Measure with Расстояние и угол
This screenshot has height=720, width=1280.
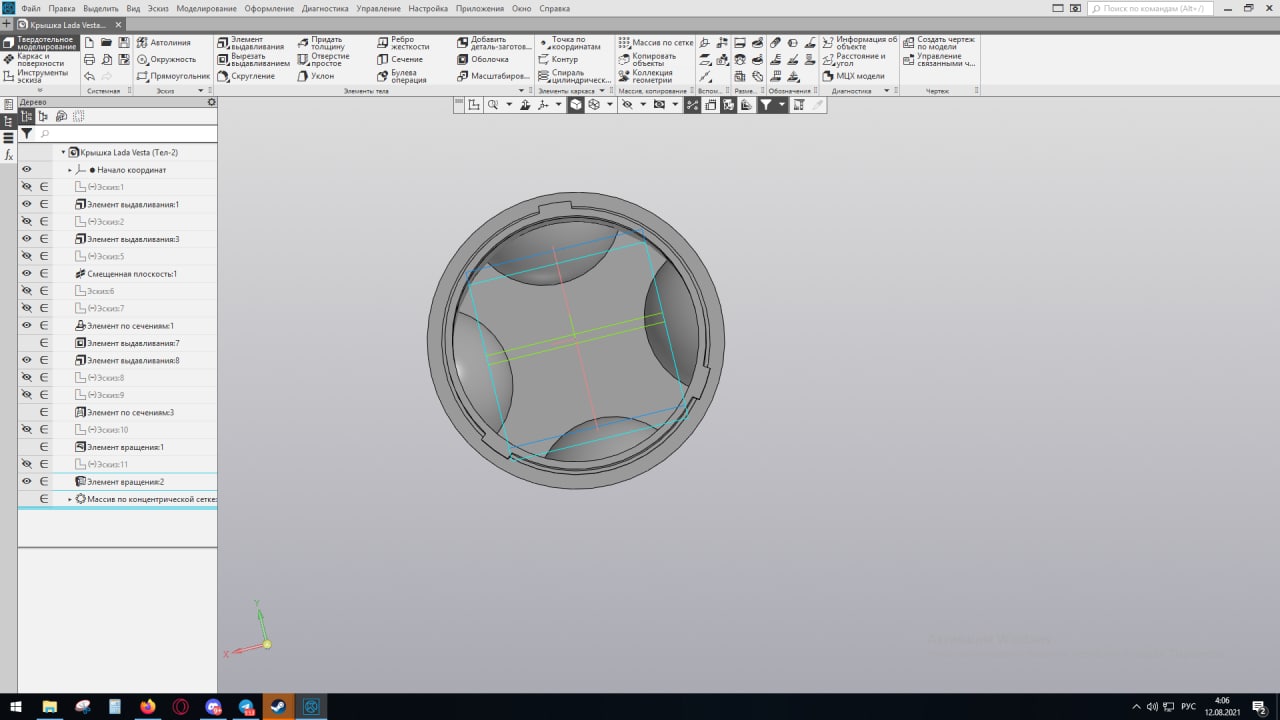pos(854,59)
